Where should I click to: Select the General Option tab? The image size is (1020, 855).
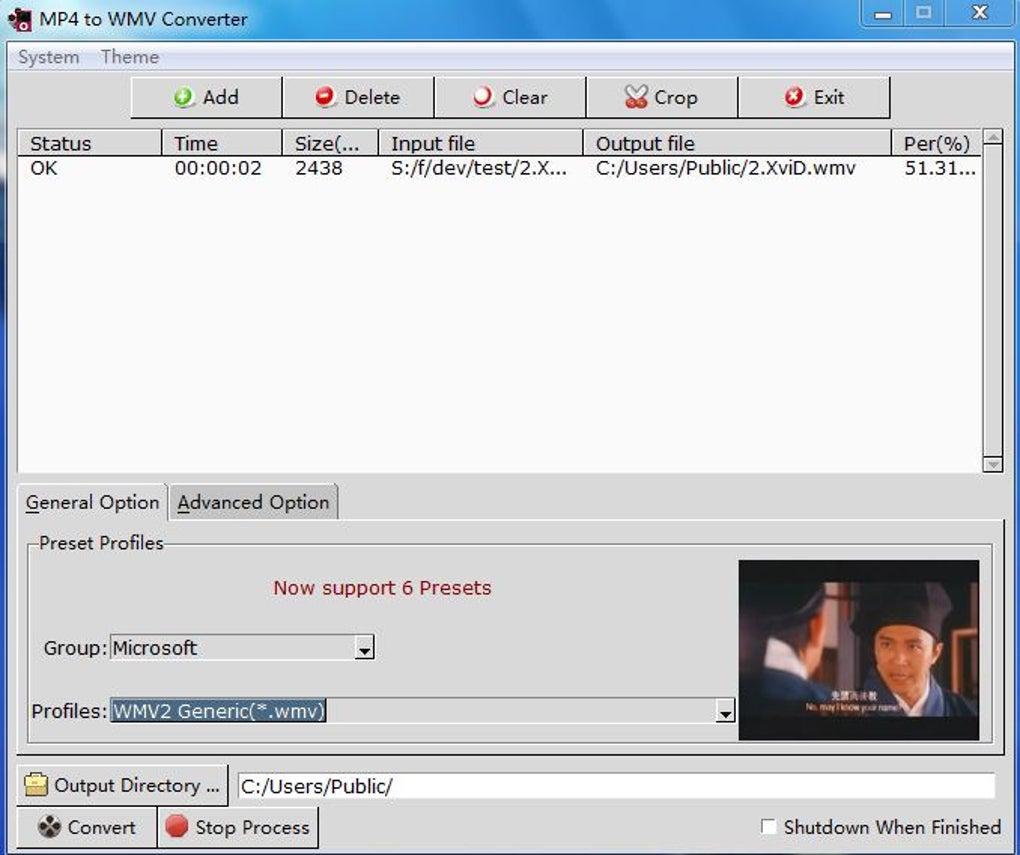[x=92, y=502]
